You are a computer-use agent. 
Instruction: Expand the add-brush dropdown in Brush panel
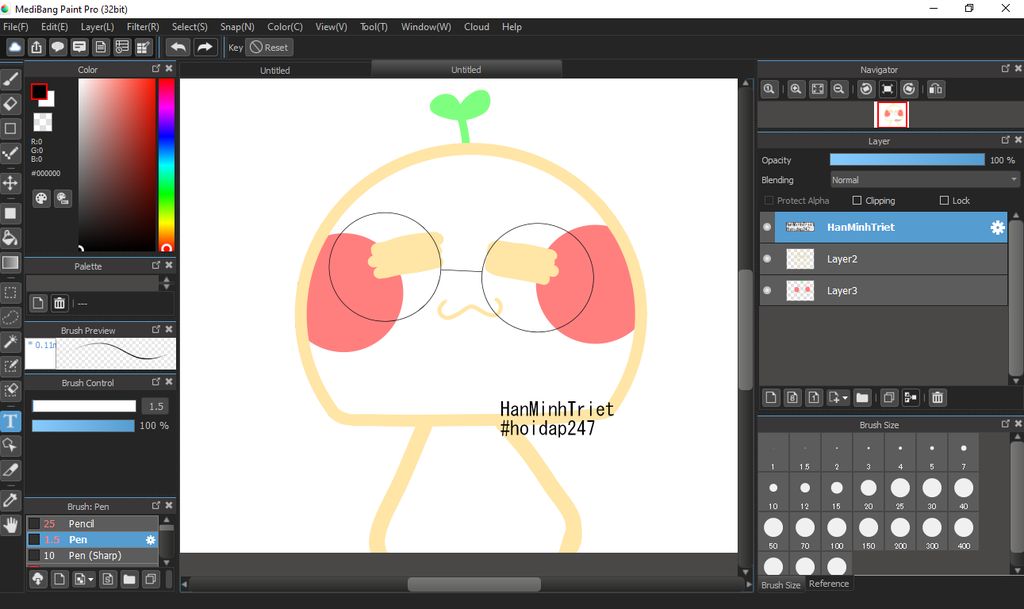pyautogui.click(x=91, y=579)
